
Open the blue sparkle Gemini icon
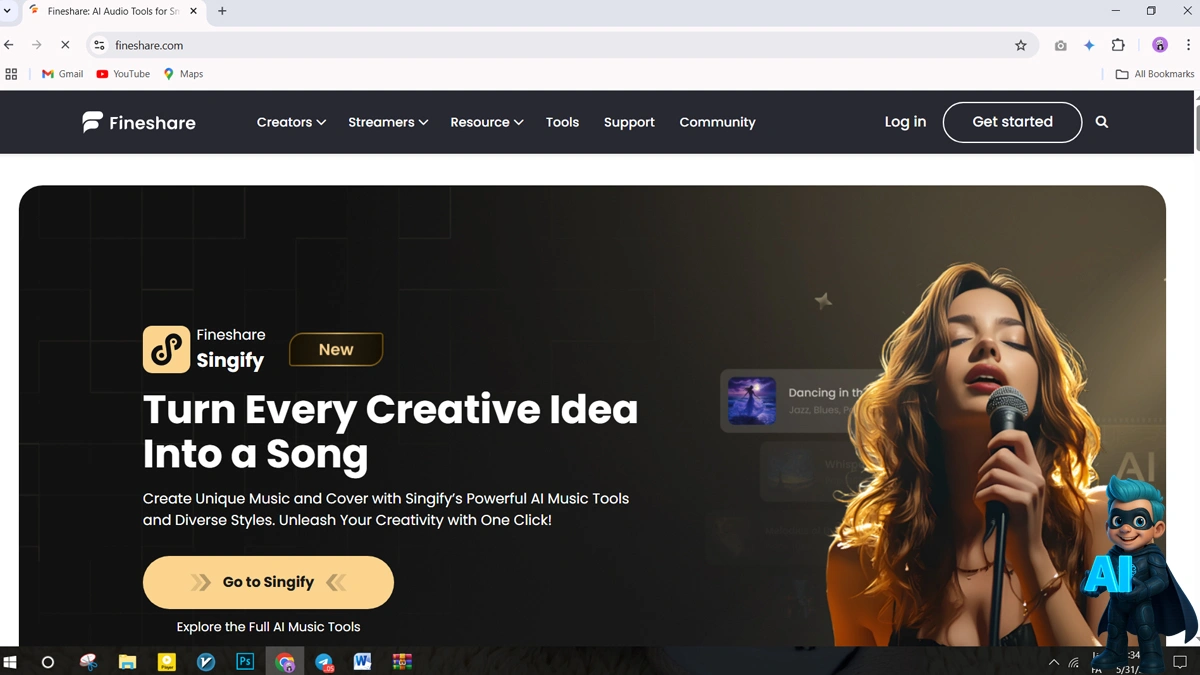tap(1089, 45)
